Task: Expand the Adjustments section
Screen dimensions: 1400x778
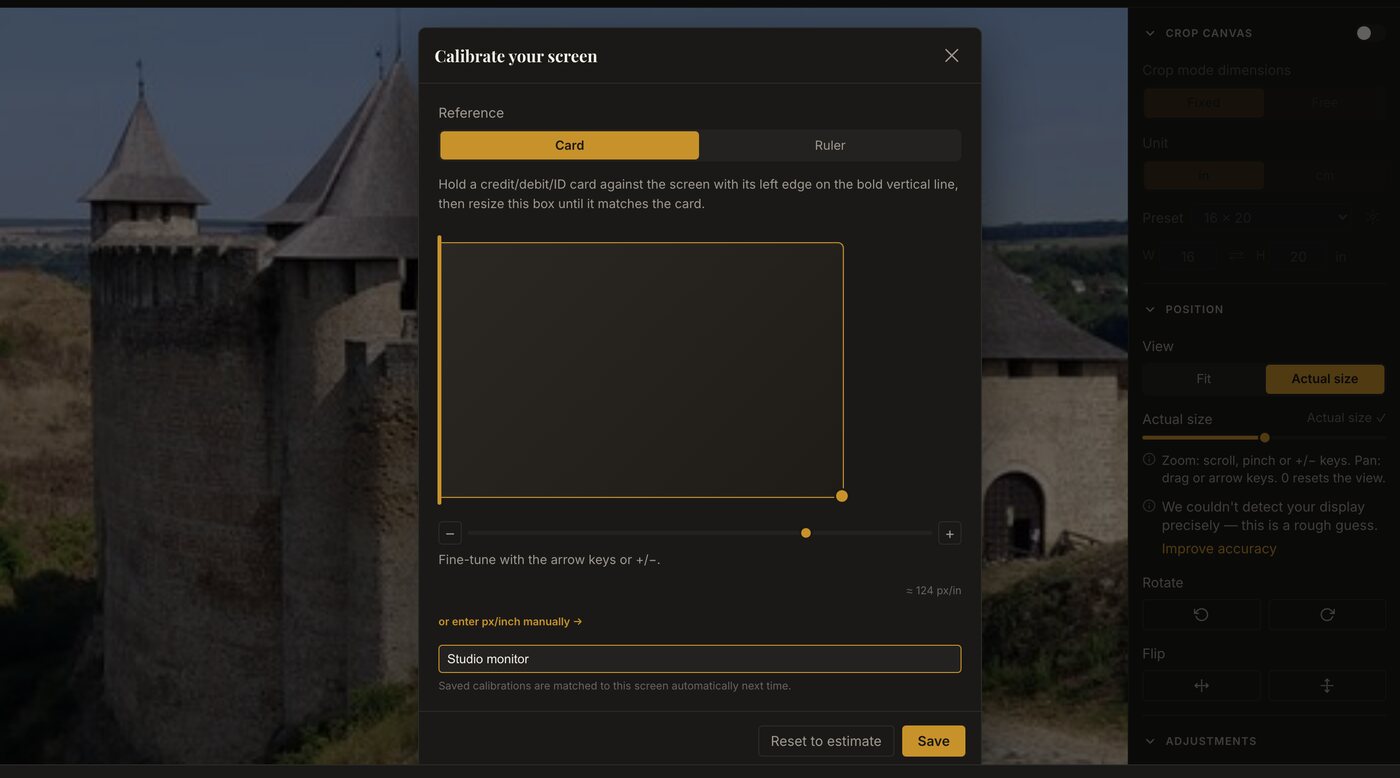Action: tap(1150, 741)
